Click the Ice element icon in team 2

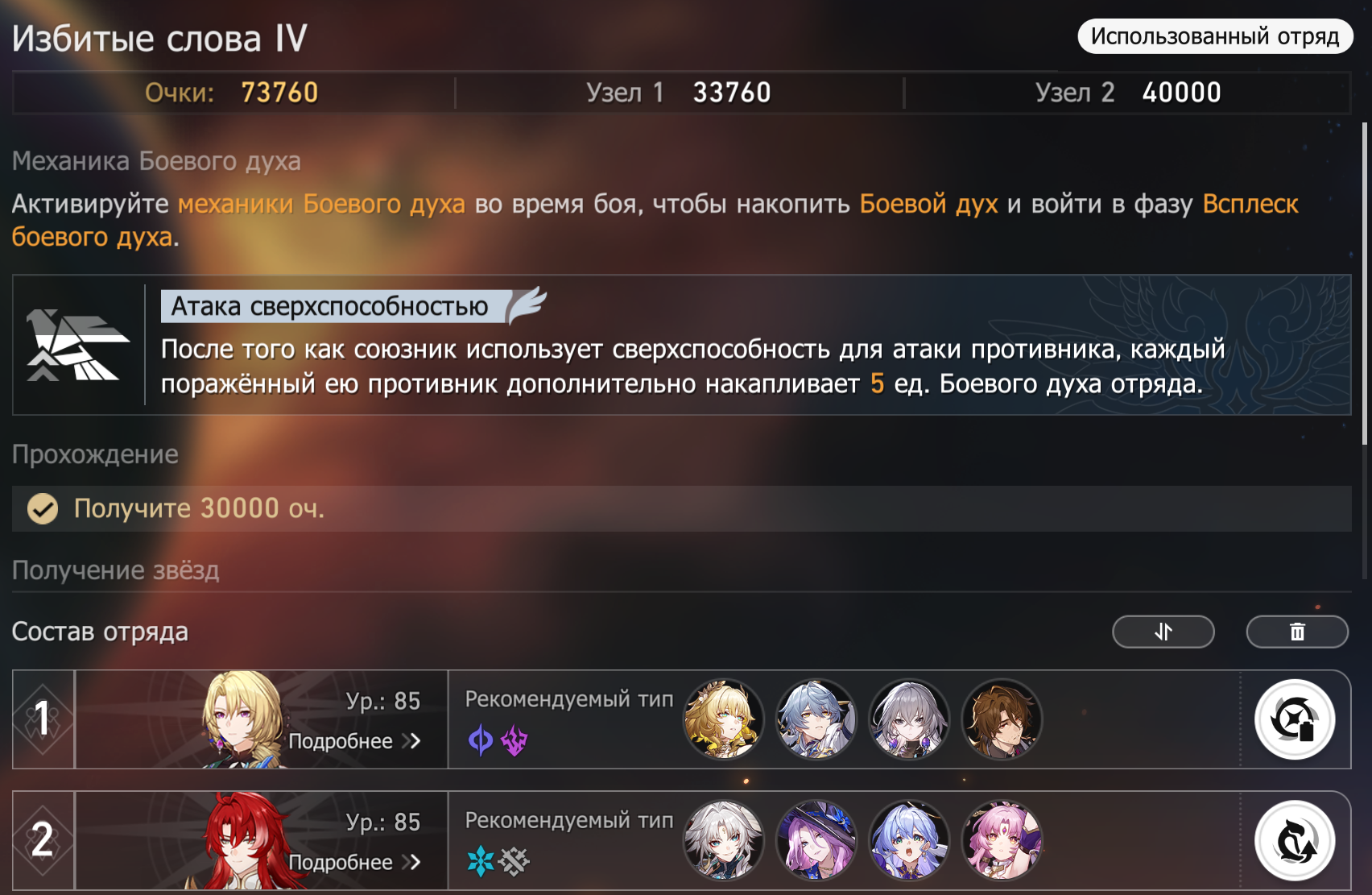pos(481,861)
